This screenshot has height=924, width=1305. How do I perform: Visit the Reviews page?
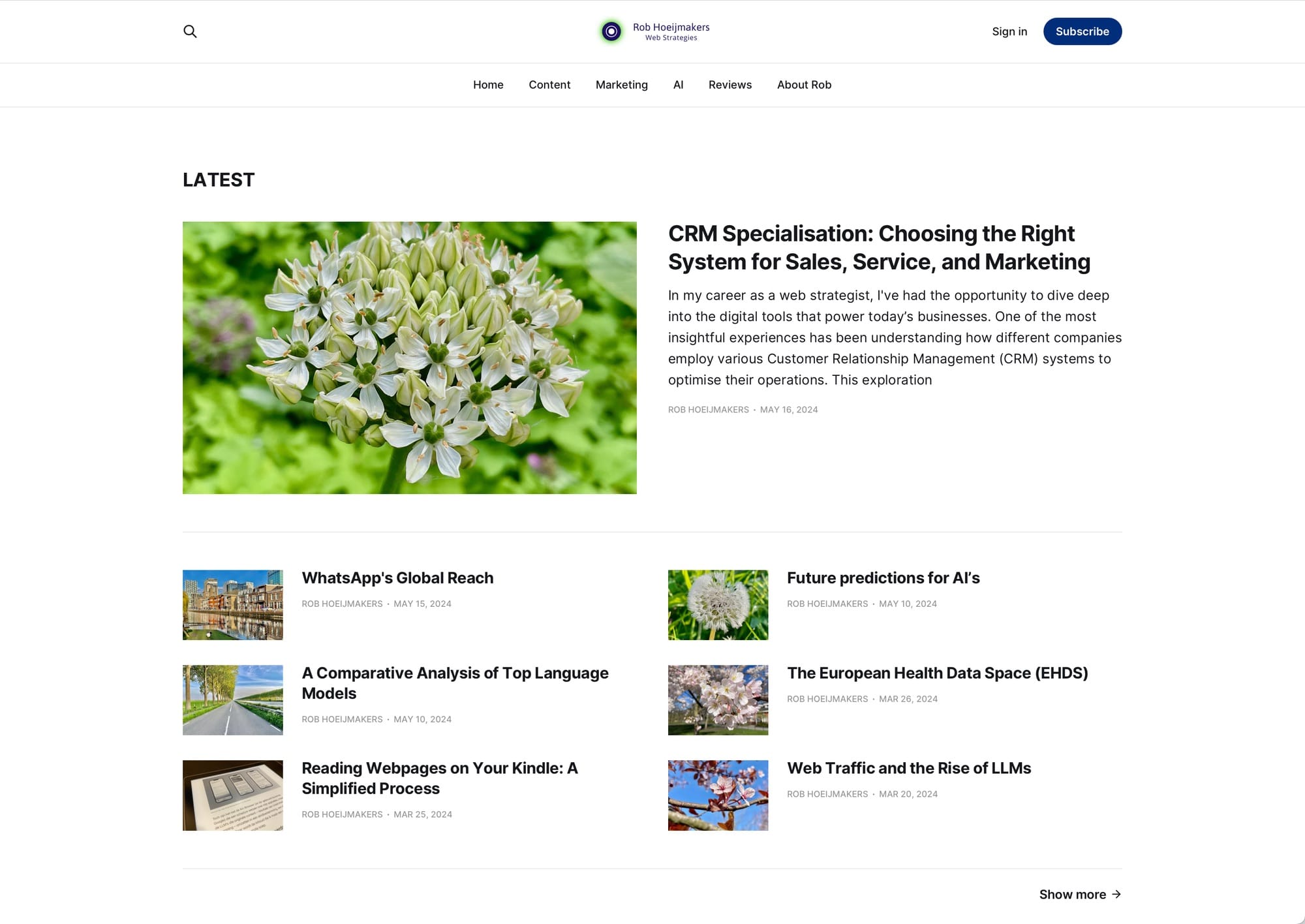tap(729, 85)
